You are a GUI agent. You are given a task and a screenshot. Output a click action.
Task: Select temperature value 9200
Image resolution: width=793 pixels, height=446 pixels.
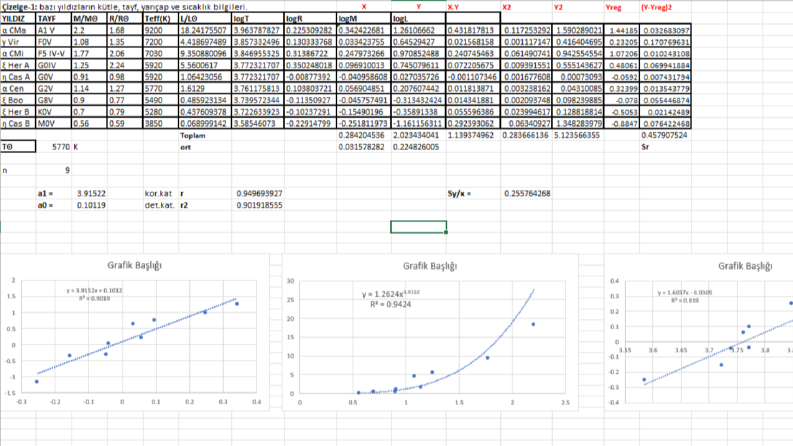[161, 30]
